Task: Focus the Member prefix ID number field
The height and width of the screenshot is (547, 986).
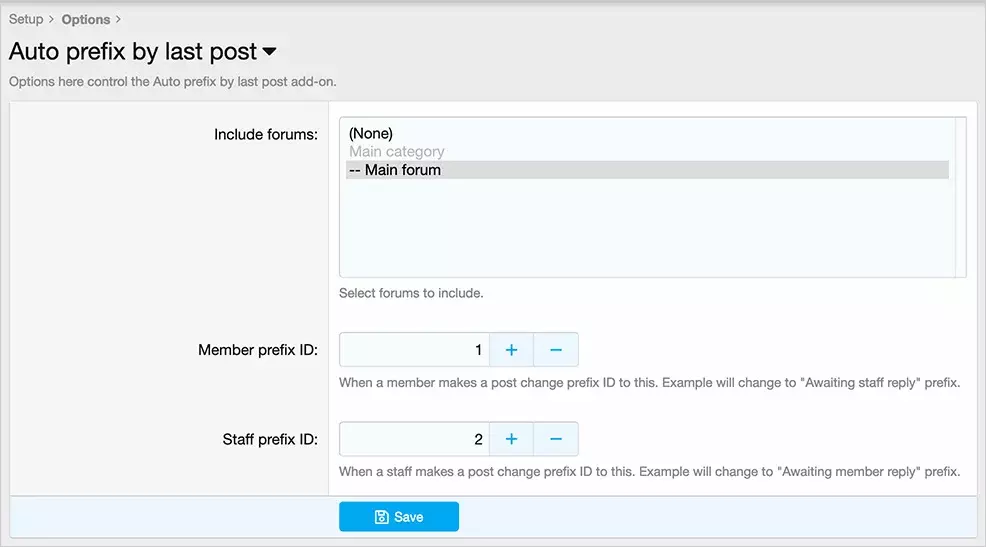Action: [x=414, y=350]
